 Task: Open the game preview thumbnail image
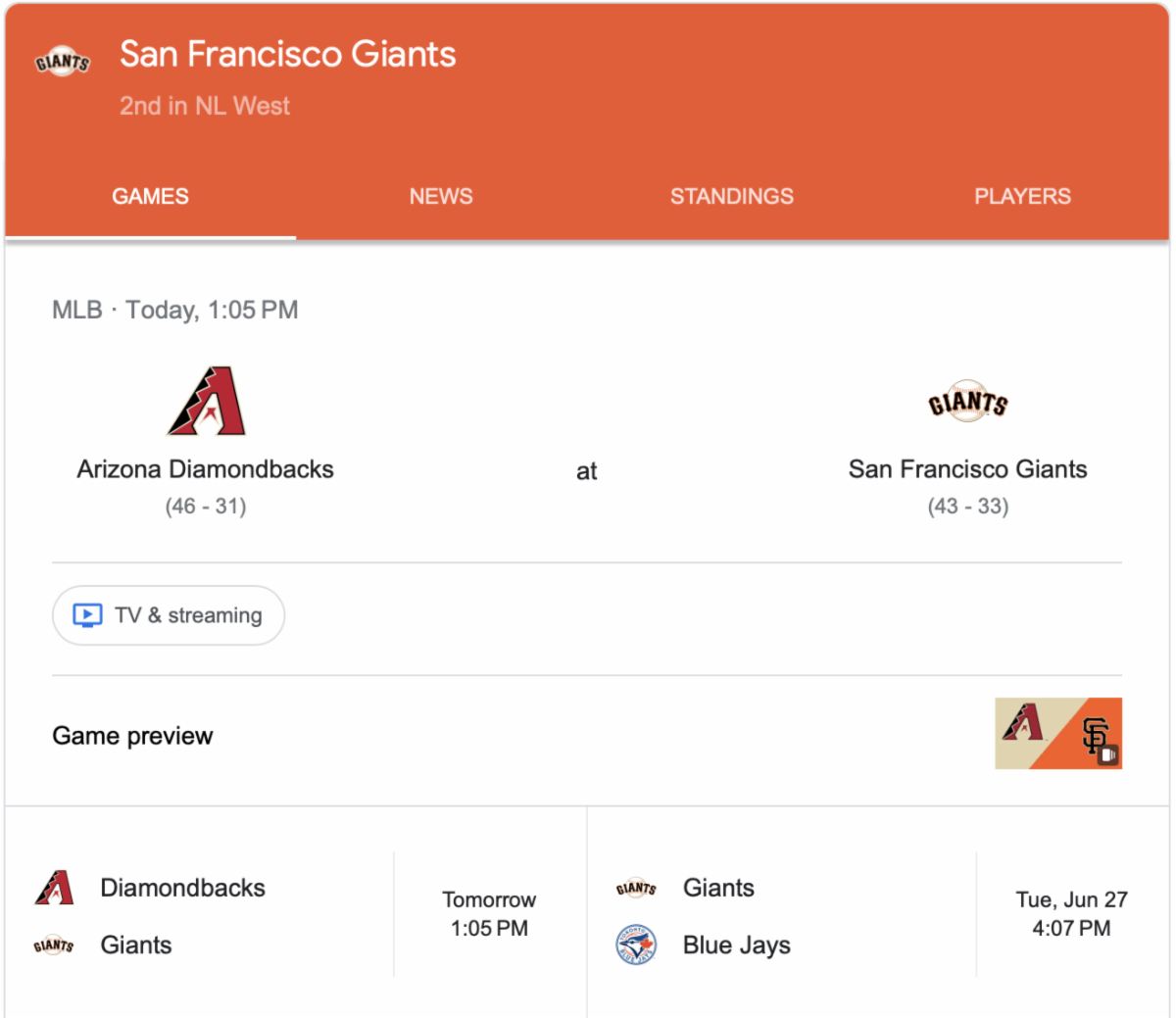pyautogui.click(x=1057, y=733)
